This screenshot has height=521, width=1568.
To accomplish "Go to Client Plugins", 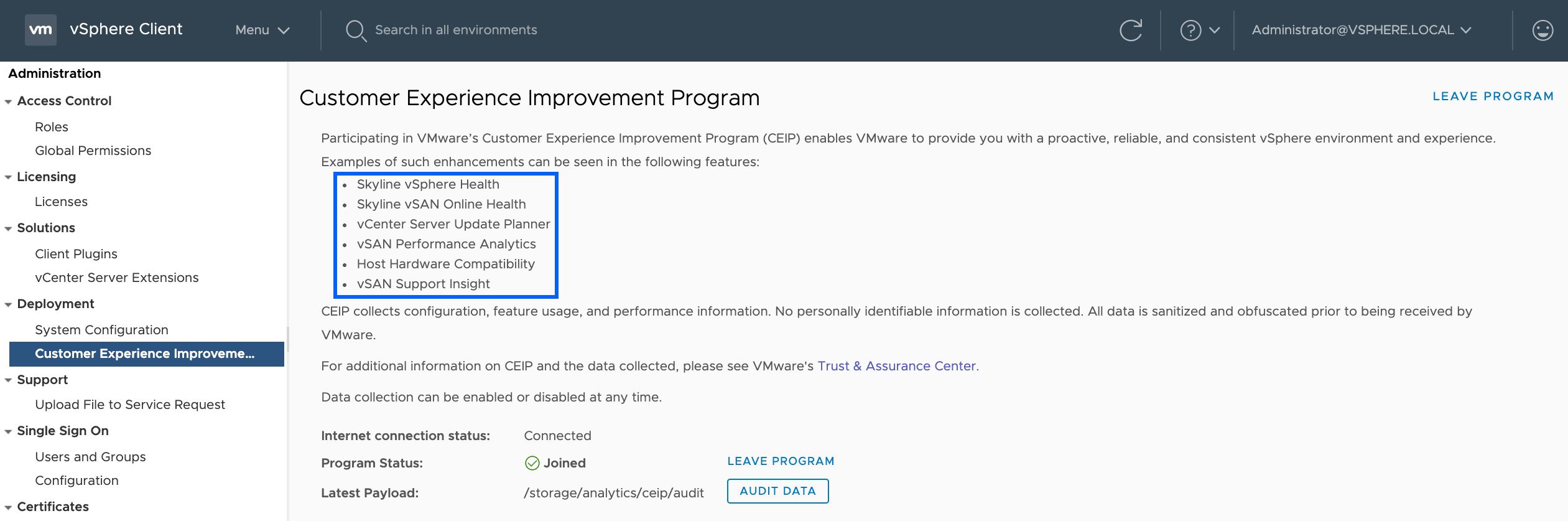I will [x=76, y=254].
